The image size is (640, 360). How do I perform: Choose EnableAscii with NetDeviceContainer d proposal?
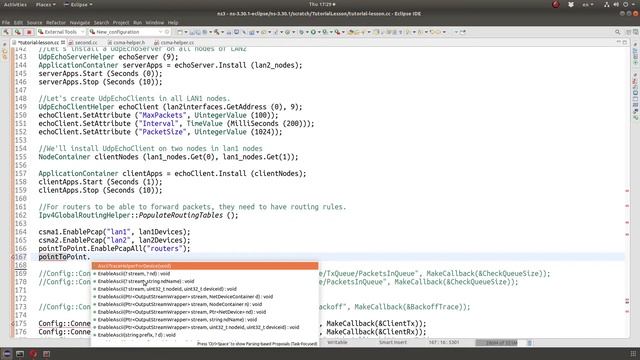pyautogui.click(x=204, y=297)
